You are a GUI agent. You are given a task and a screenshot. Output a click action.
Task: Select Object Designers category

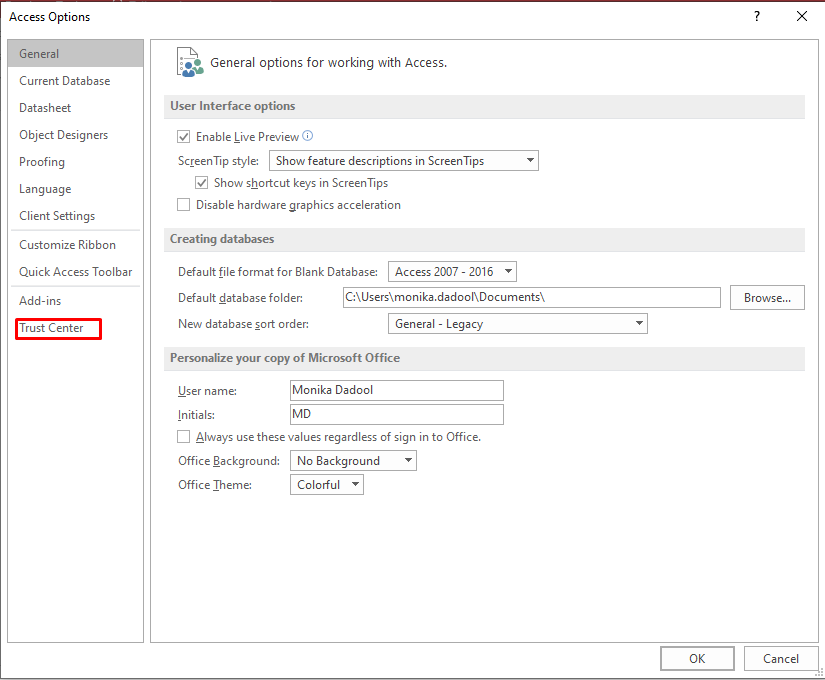coord(76,135)
